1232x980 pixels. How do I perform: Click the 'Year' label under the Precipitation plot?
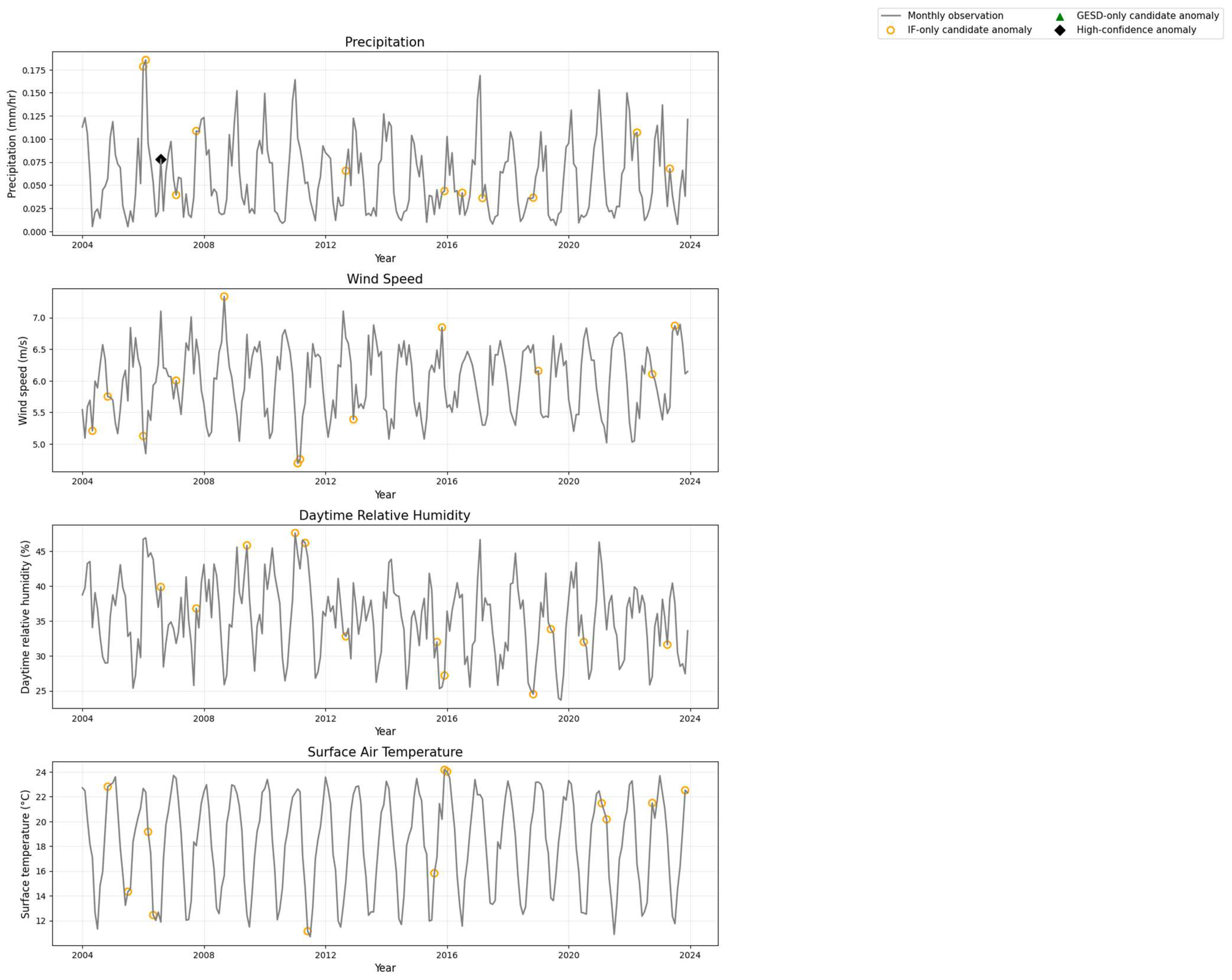385,258
